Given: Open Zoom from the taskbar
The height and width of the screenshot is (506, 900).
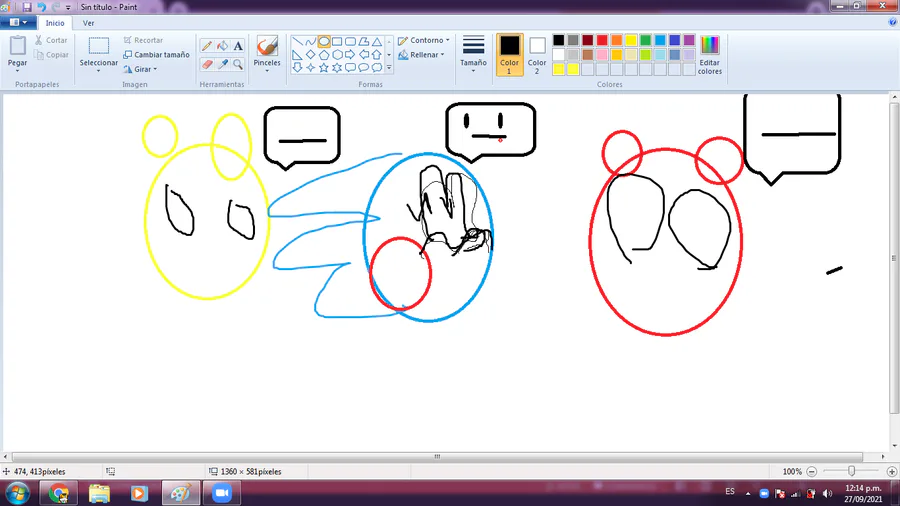Looking at the screenshot, I should (x=222, y=493).
